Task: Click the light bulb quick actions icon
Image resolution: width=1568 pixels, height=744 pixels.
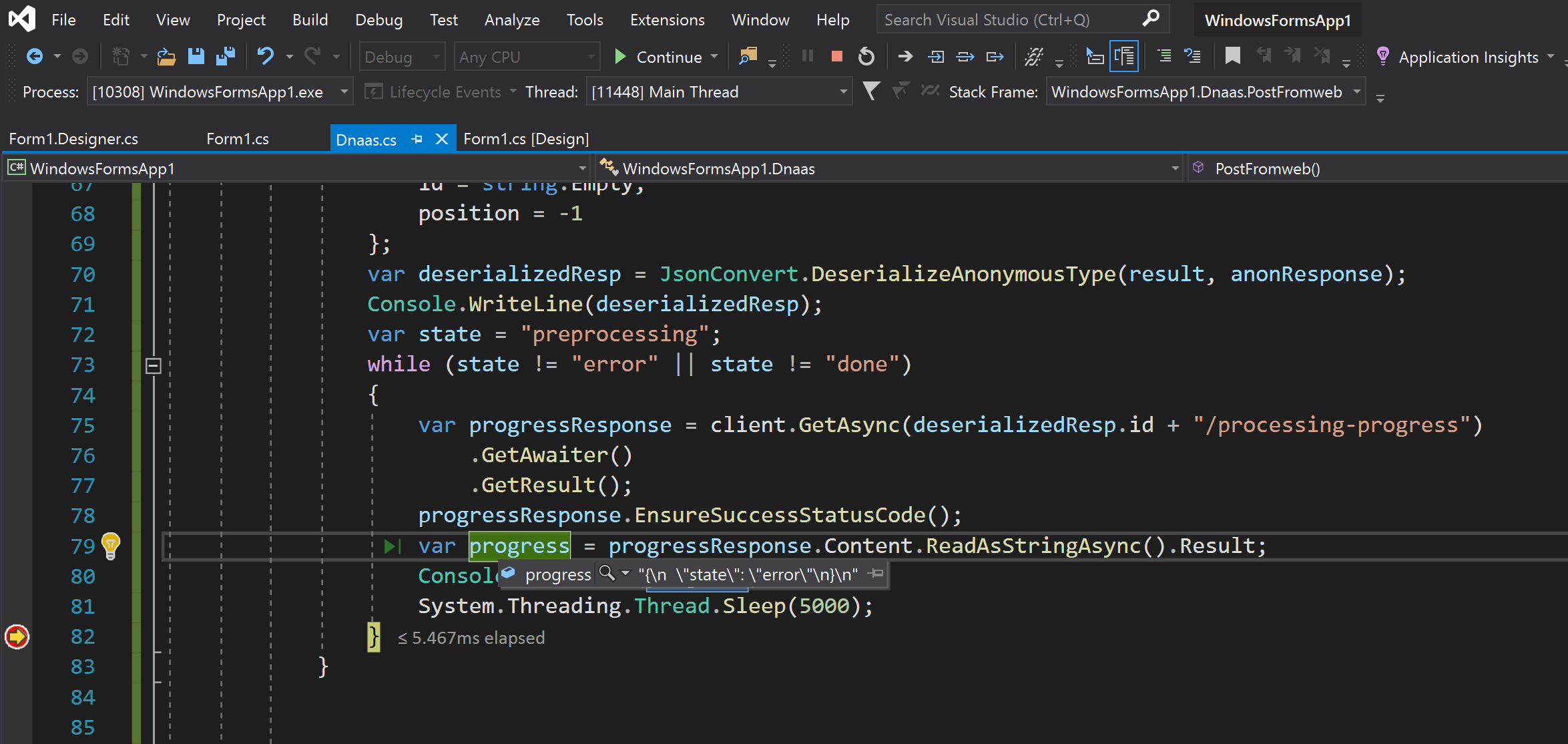Action: tap(111, 545)
